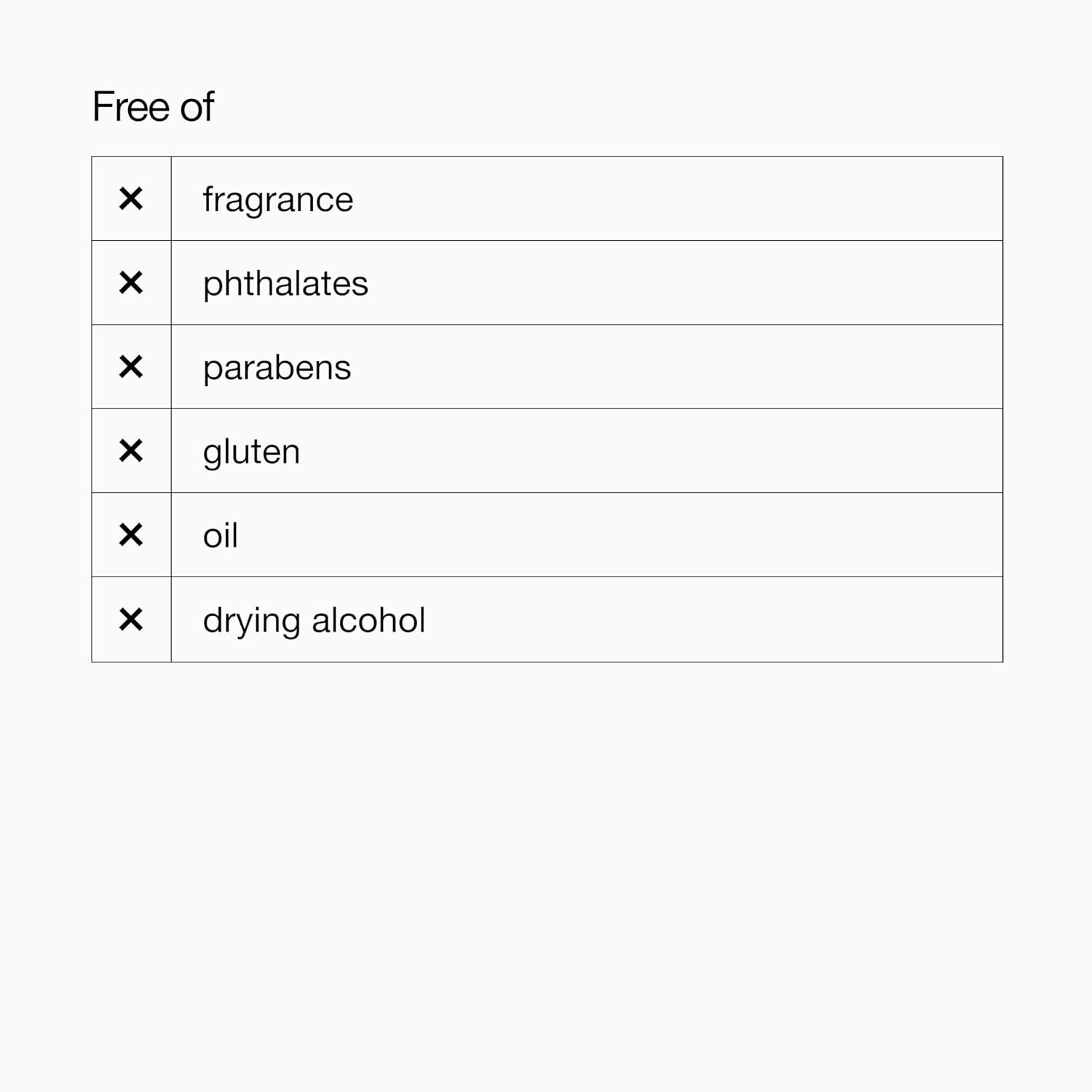Screen dimensions: 1092x1092
Task: Click the X icon next to phthalates
Action: [x=131, y=282]
